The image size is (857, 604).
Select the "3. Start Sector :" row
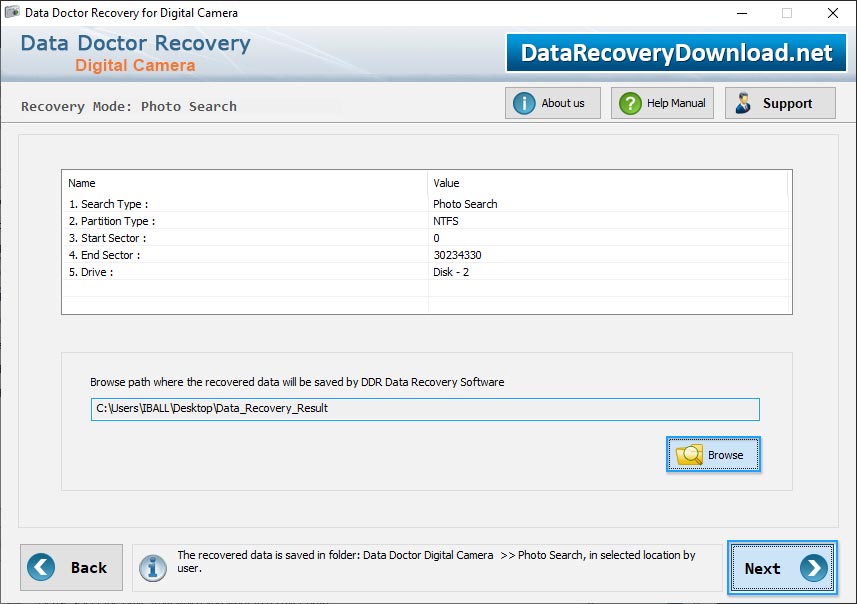pyautogui.click(x=426, y=238)
